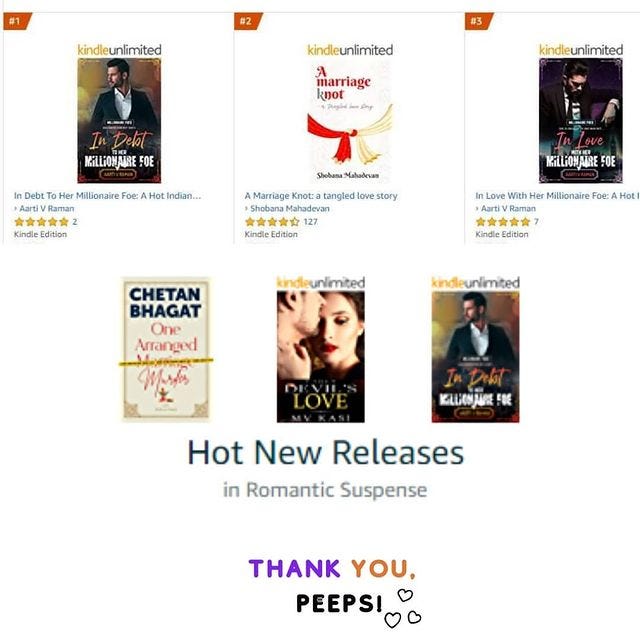Click the Chetan Bhagat One Arranged Murder cover
The height and width of the screenshot is (640, 640).
click(x=166, y=349)
